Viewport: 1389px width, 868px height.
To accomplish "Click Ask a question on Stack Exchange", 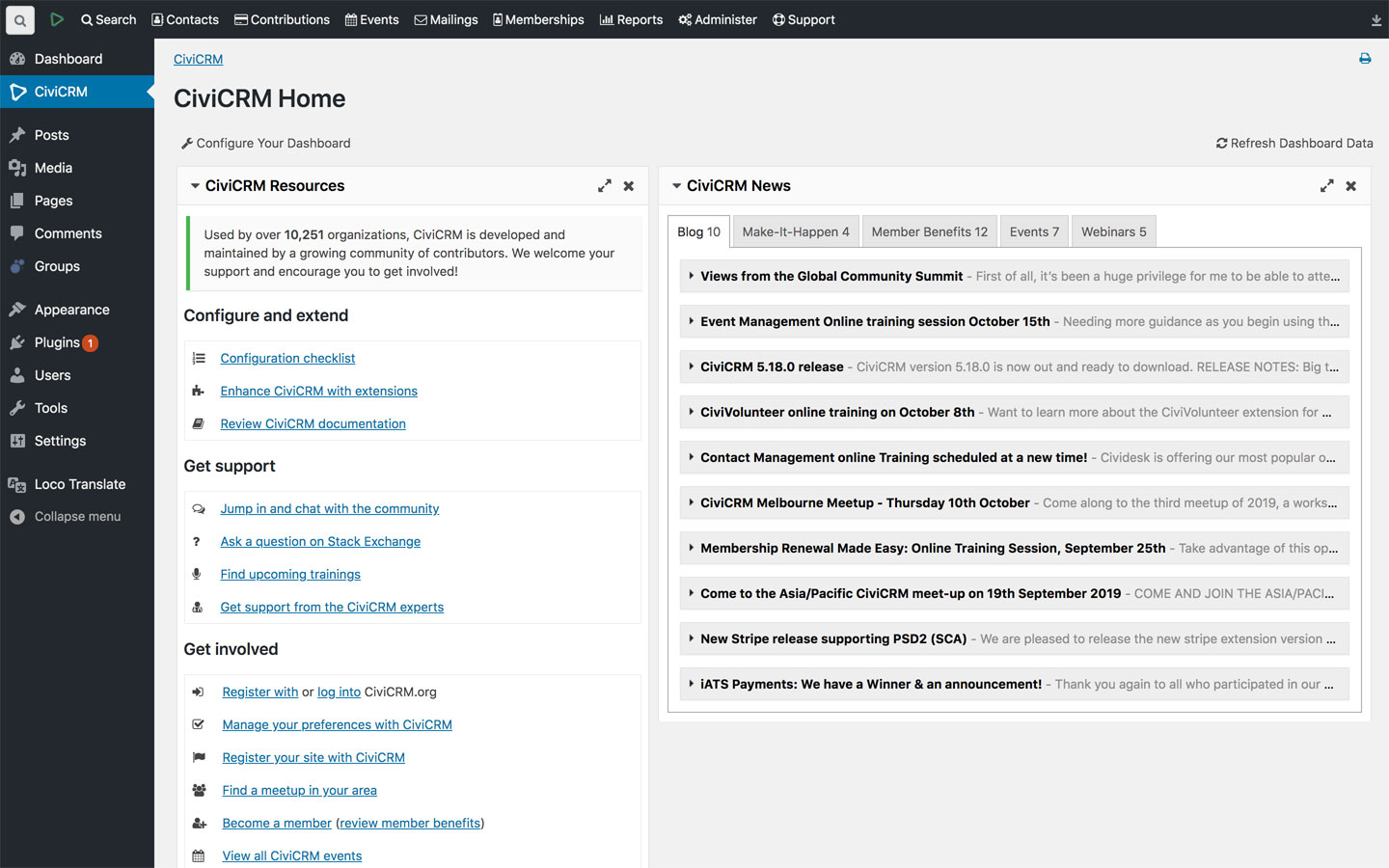I will pos(320,541).
